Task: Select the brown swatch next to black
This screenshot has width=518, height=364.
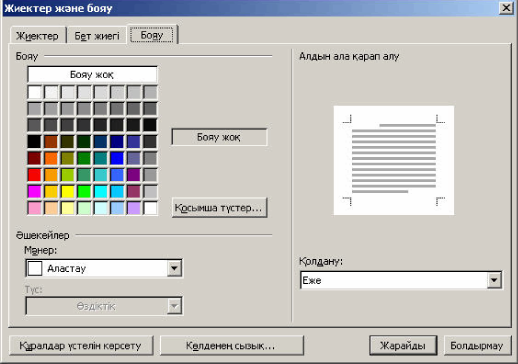Action: click(x=51, y=141)
